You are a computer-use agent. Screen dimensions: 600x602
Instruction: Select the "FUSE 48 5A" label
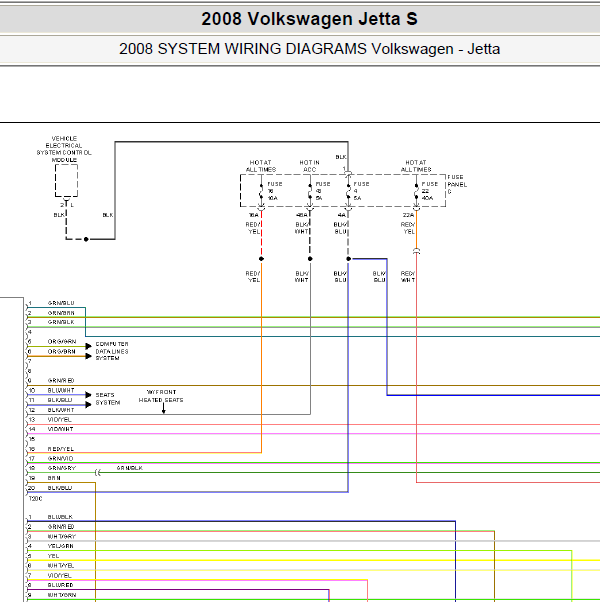coord(322,191)
